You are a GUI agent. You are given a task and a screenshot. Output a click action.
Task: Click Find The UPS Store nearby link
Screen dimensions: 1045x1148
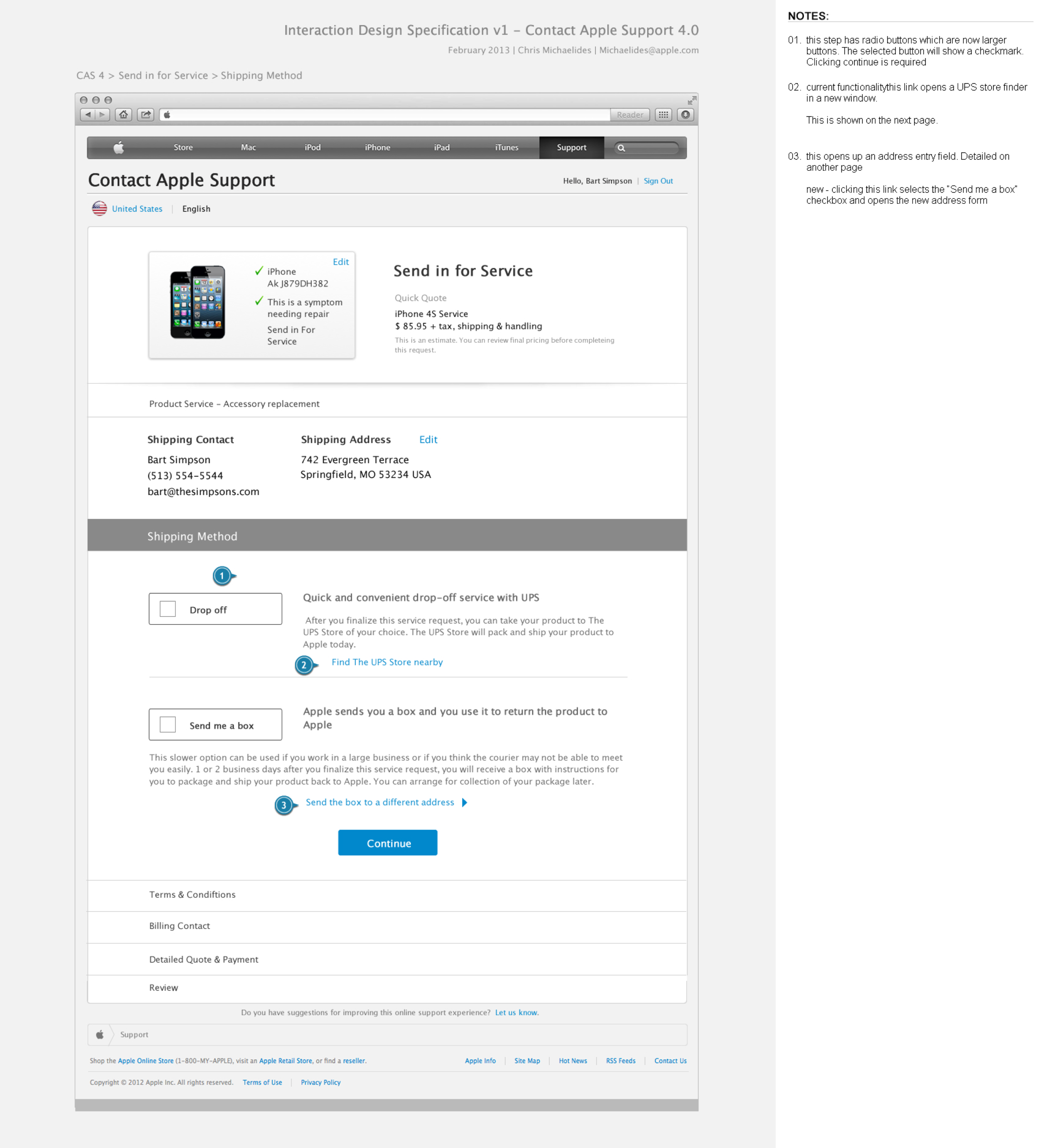click(387, 662)
